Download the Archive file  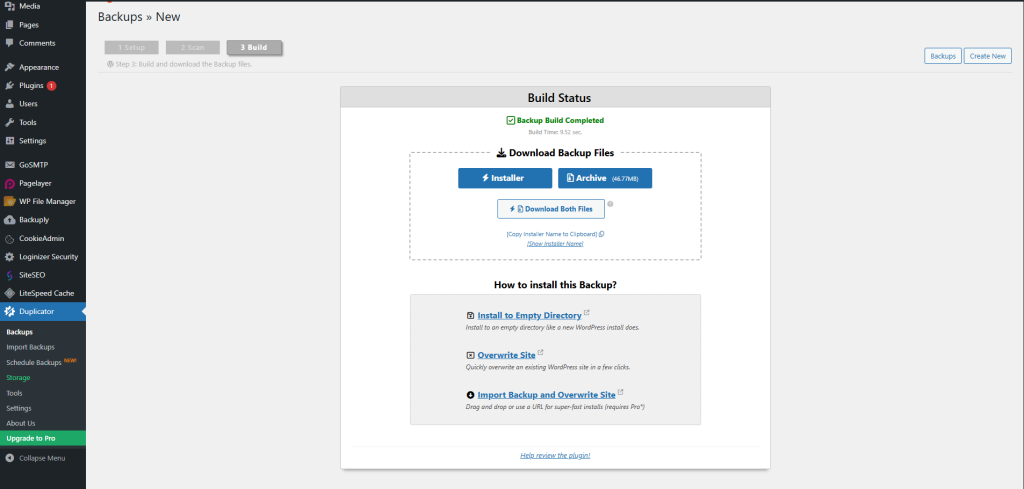[605, 178]
